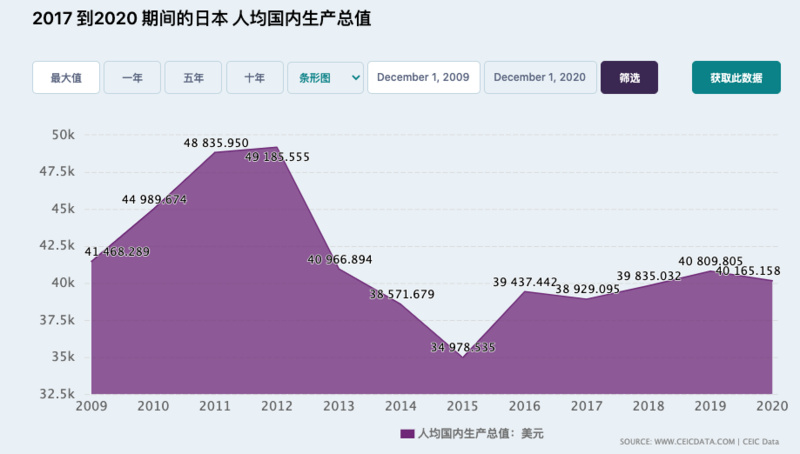Click the 34 978.535 data point for 2015
This screenshot has height=454, width=800.
463,355
